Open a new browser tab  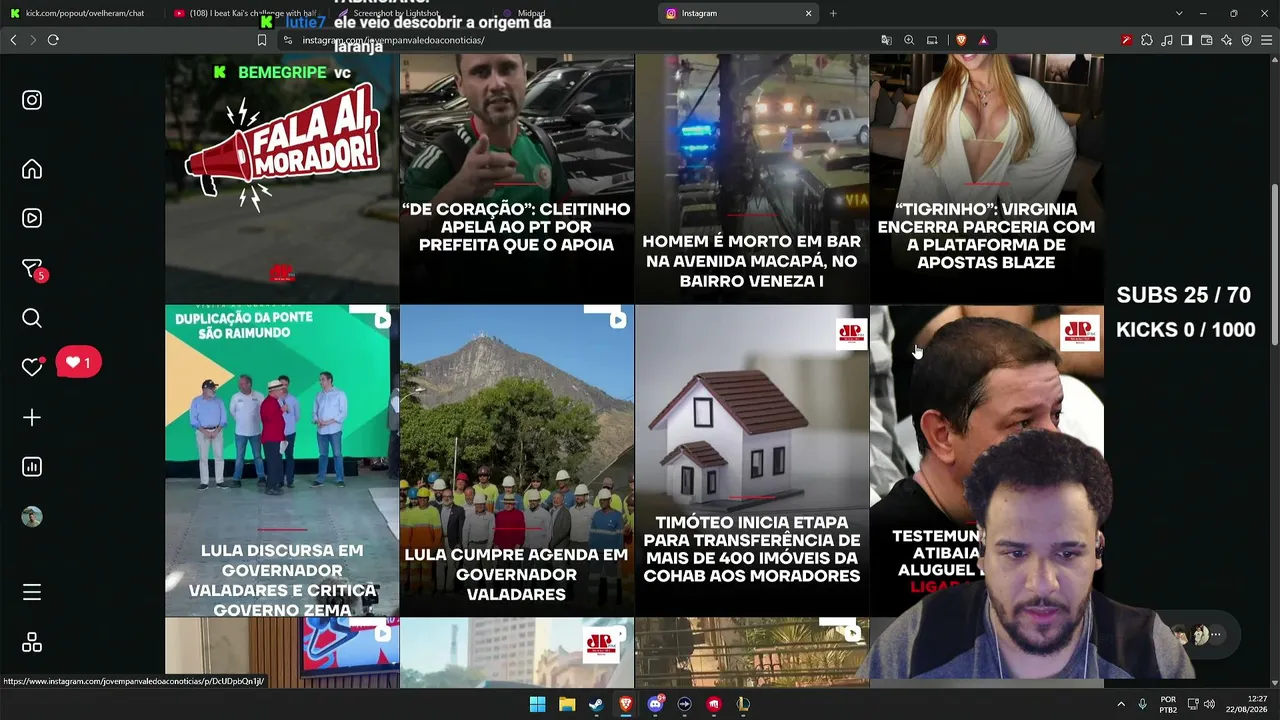[x=833, y=13]
